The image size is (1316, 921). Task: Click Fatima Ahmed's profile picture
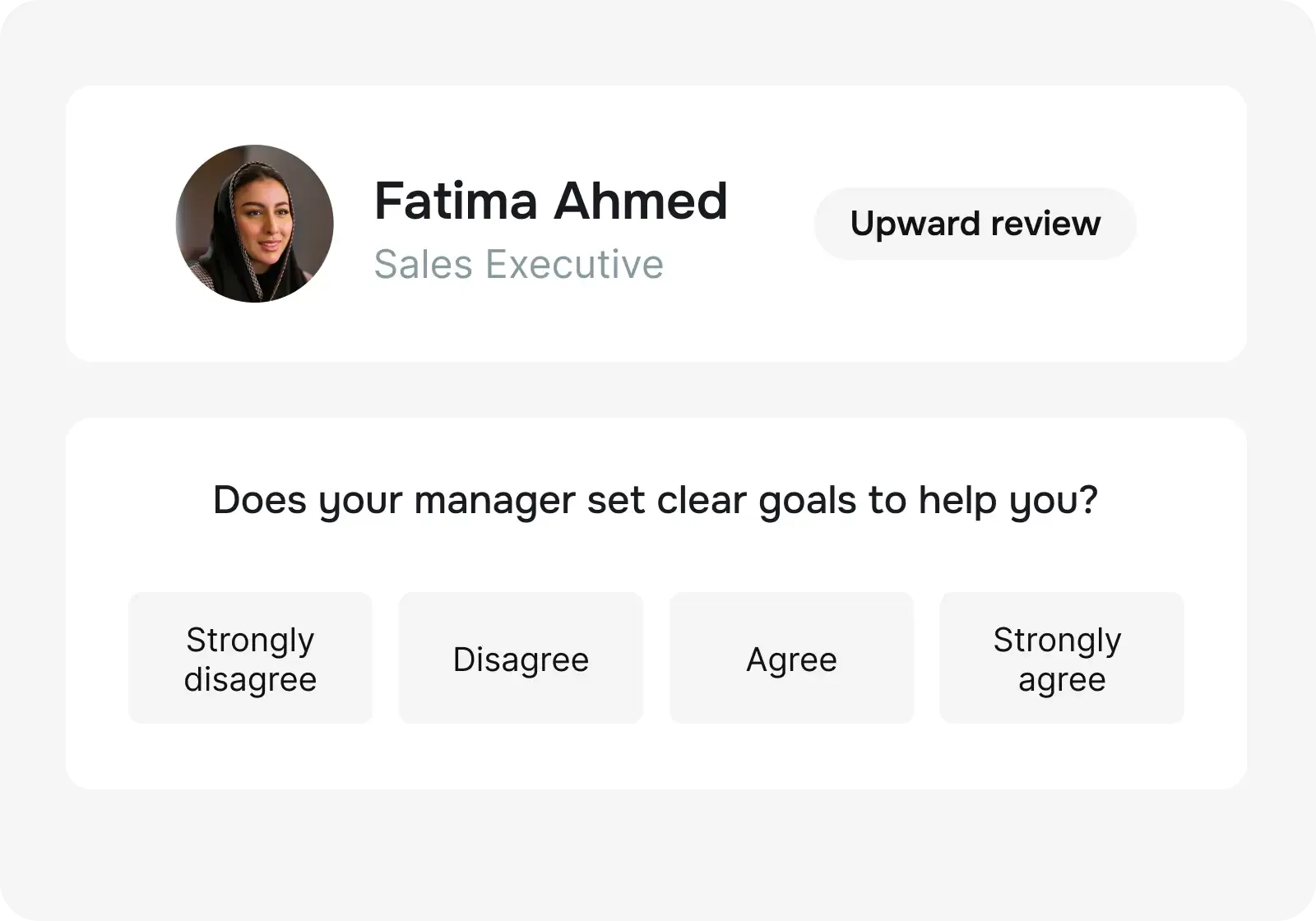point(254,223)
